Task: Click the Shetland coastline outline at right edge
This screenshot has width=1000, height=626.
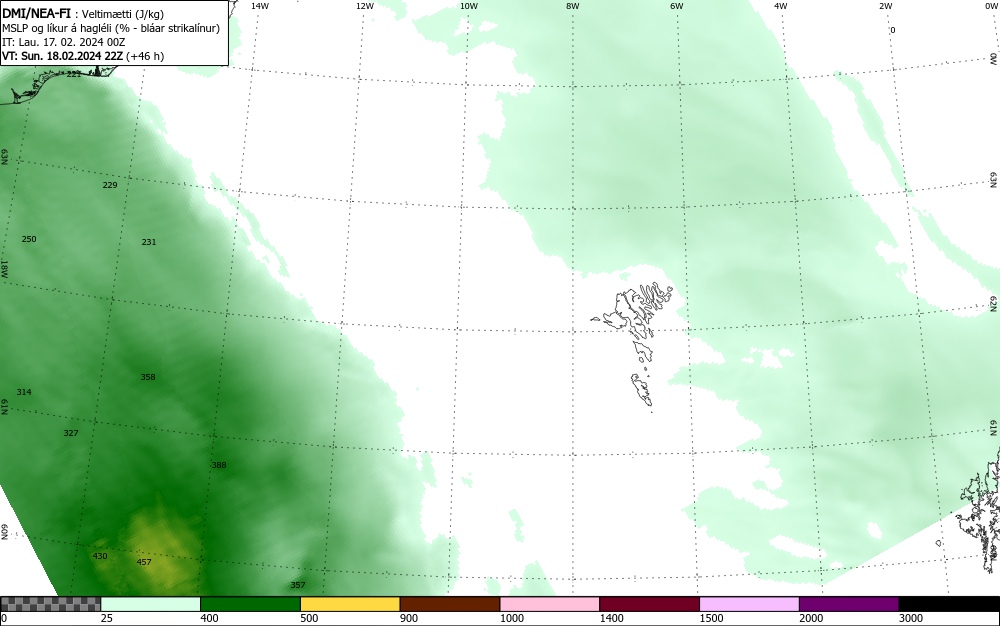Action: [980, 510]
